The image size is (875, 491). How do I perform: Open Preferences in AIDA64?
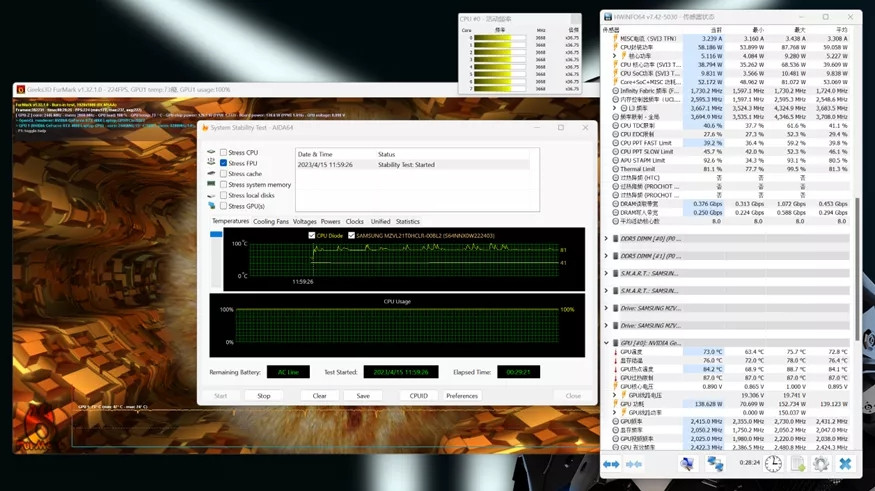(462, 396)
